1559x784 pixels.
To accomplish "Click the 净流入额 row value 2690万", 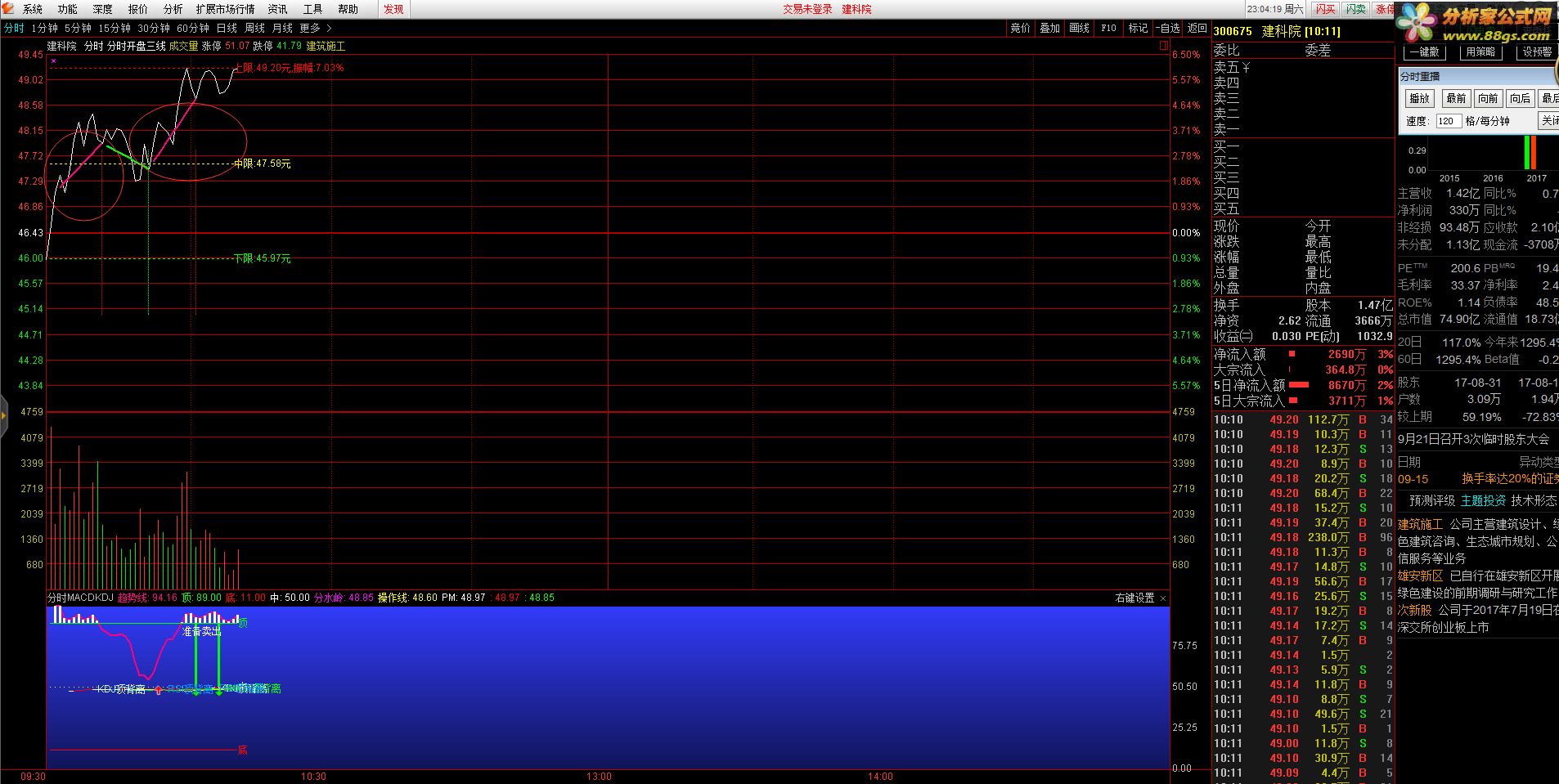I will 1346,354.
